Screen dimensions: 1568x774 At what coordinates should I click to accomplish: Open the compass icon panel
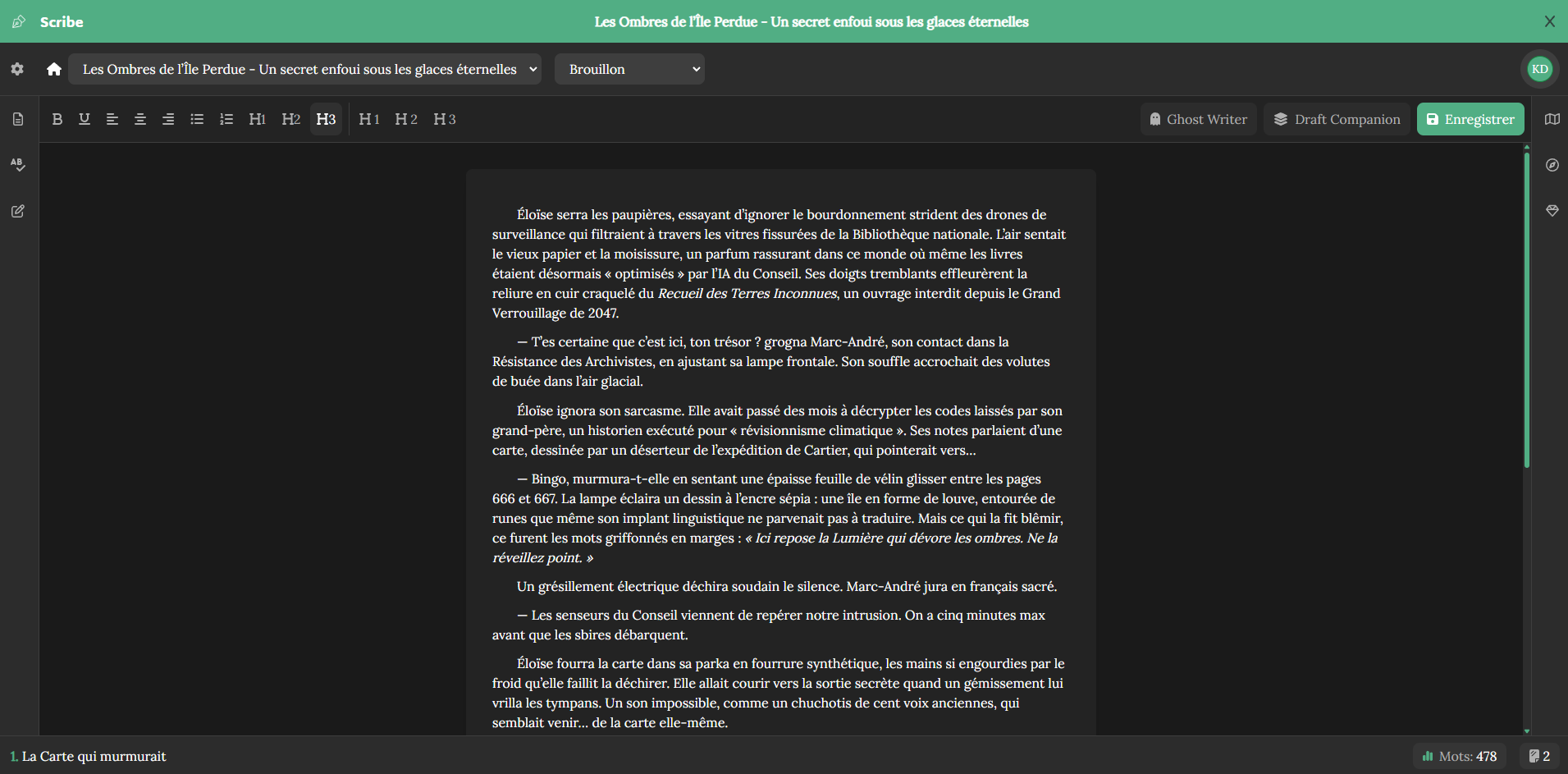(x=1552, y=165)
